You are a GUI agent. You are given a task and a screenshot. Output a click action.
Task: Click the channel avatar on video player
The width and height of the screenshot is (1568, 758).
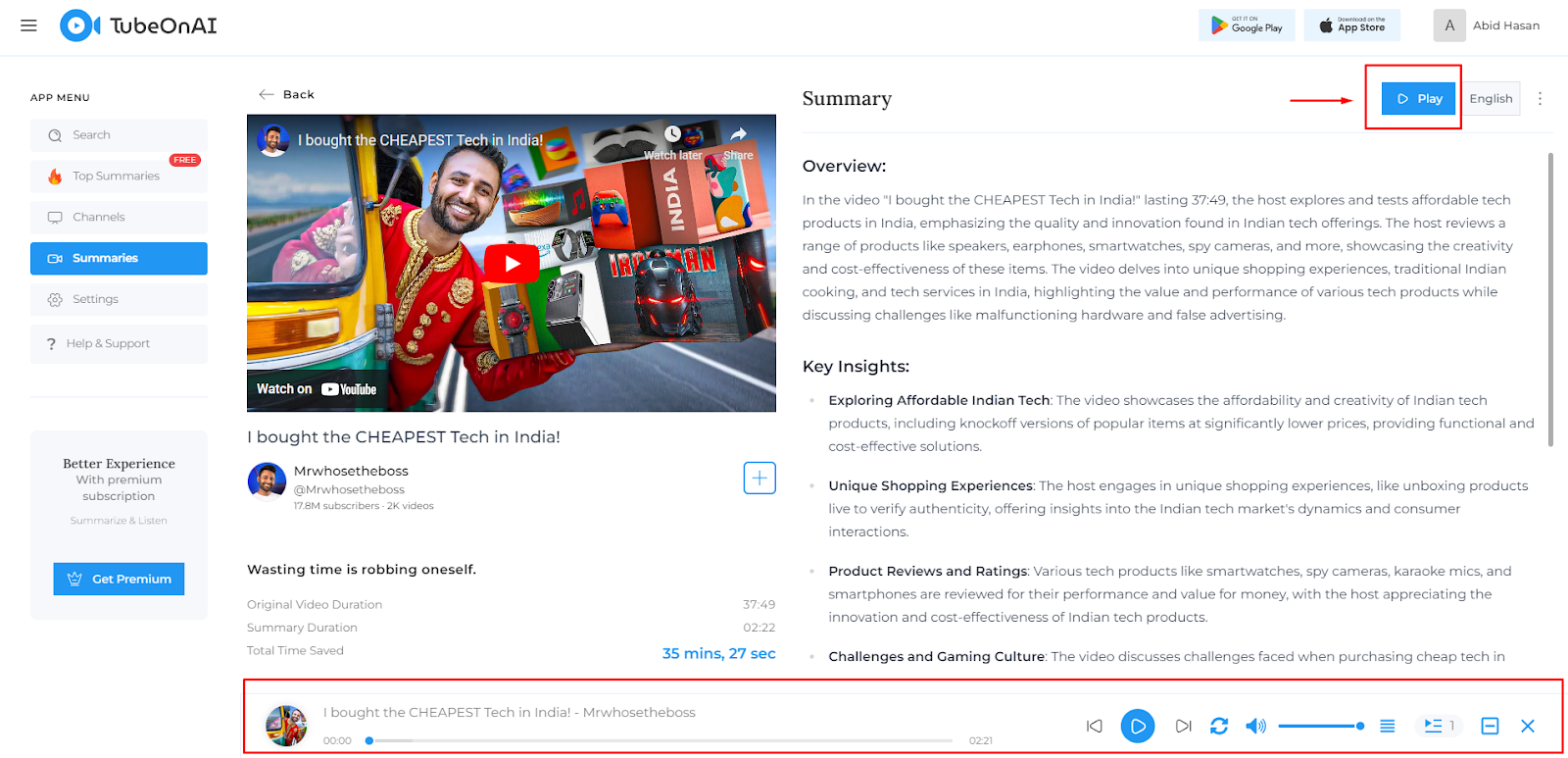point(273,140)
